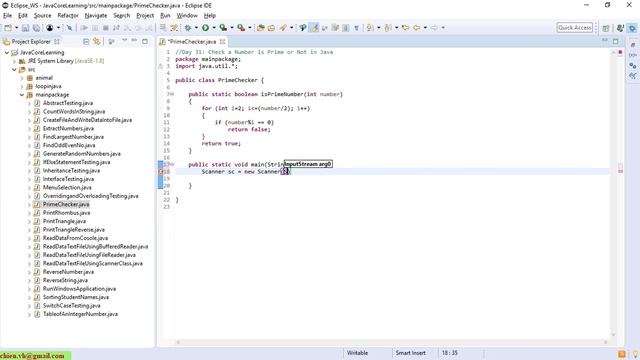This screenshot has width=640, height=360.
Task: Toggle Show Whitespace Characters icon
Action: coord(356,28)
